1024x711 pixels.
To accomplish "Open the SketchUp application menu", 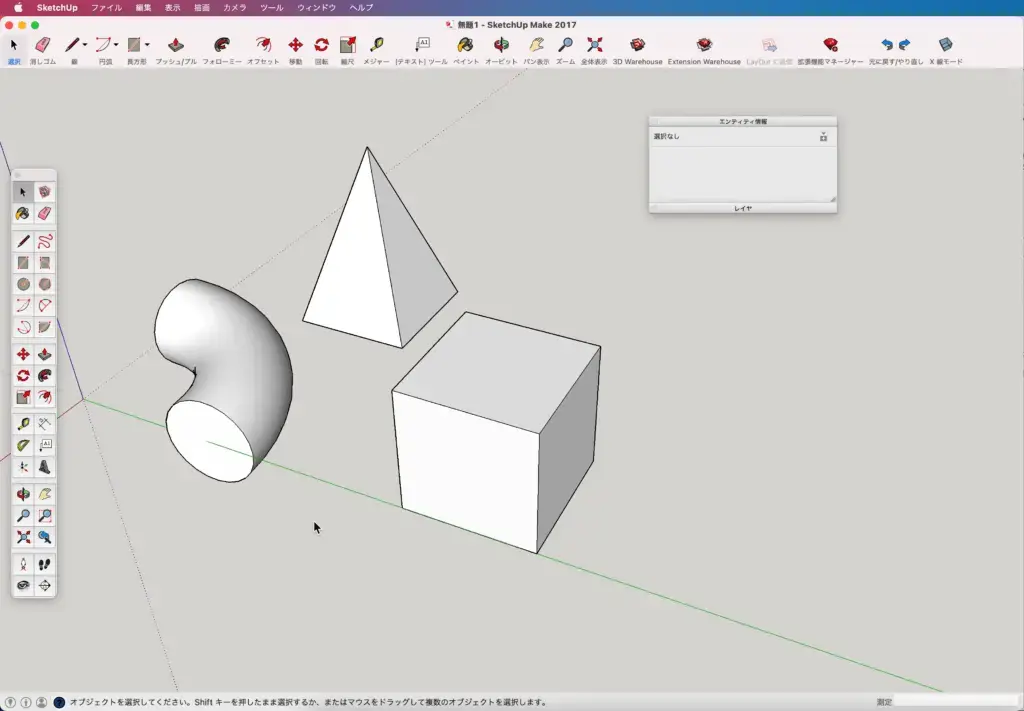I will (57, 8).
